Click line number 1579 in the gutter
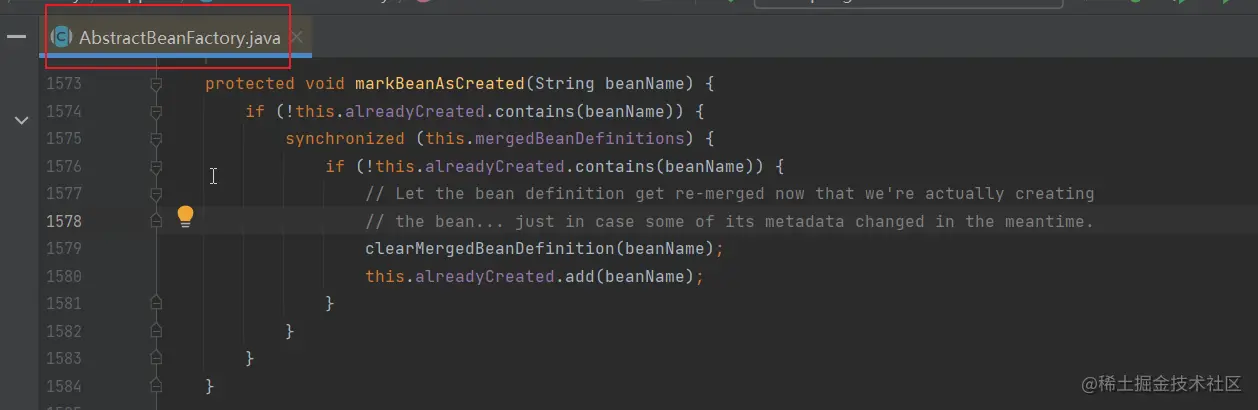Image resolution: width=1258 pixels, height=410 pixels. 64,248
